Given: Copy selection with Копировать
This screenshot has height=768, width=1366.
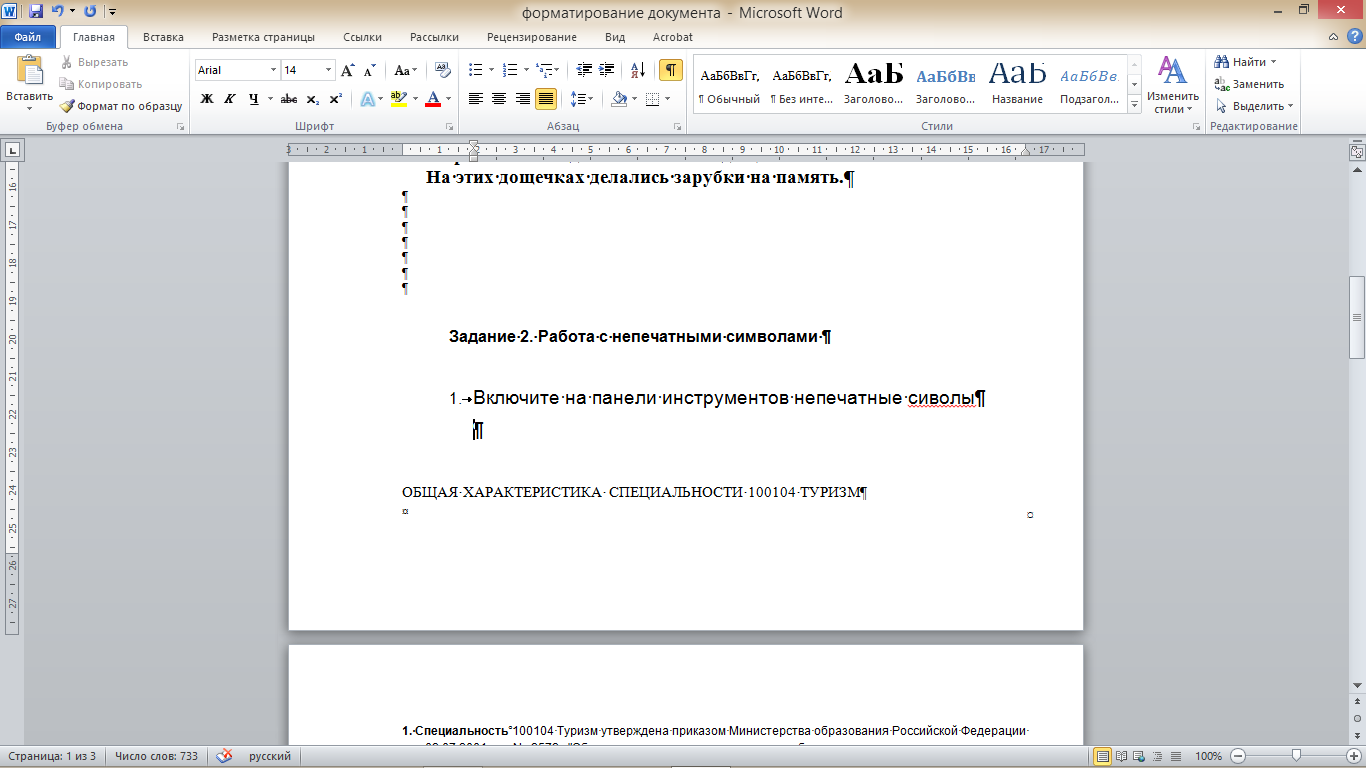Looking at the screenshot, I should pyautogui.click(x=100, y=84).
